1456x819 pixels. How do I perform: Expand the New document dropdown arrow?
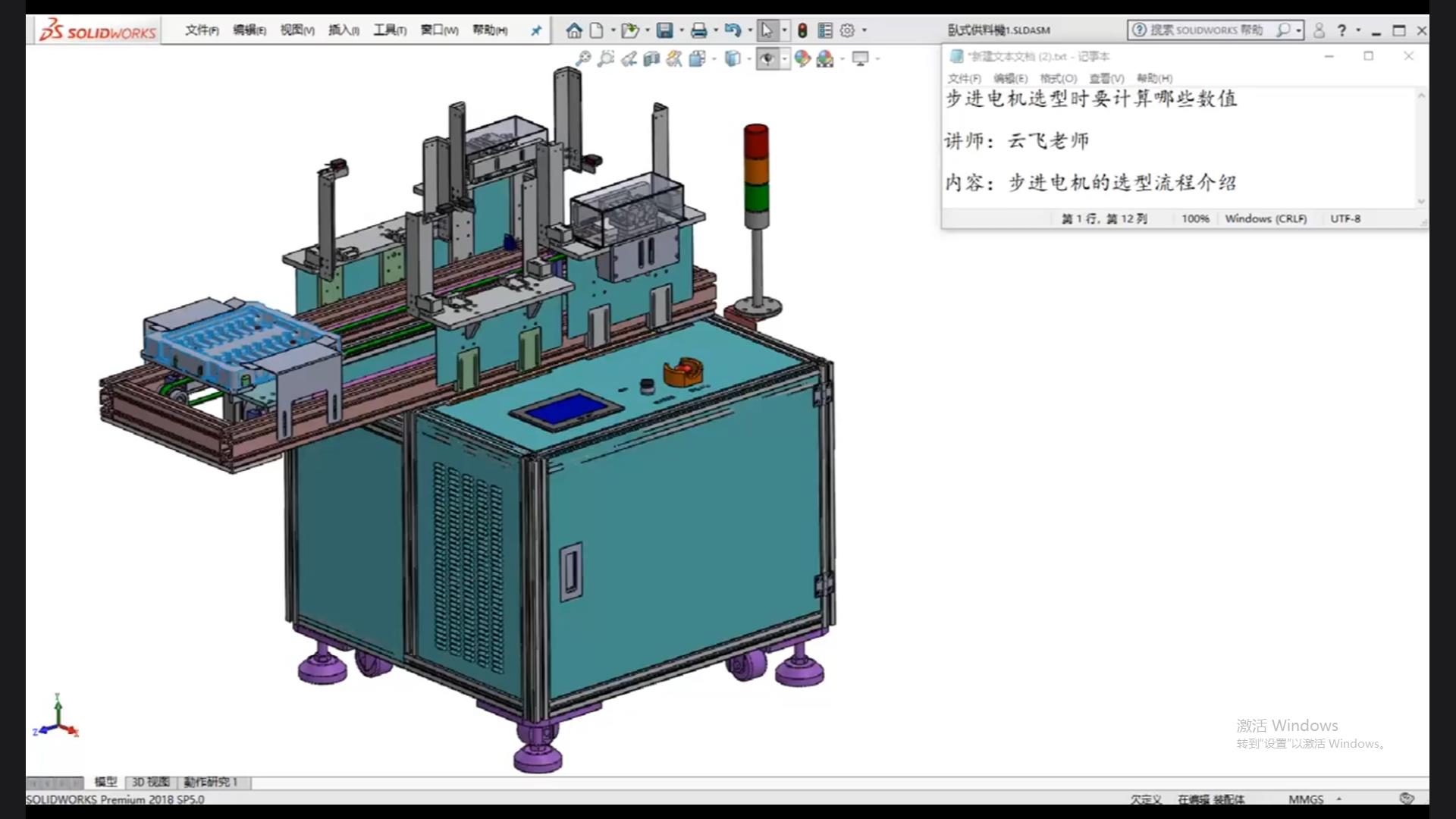point(613,30)
